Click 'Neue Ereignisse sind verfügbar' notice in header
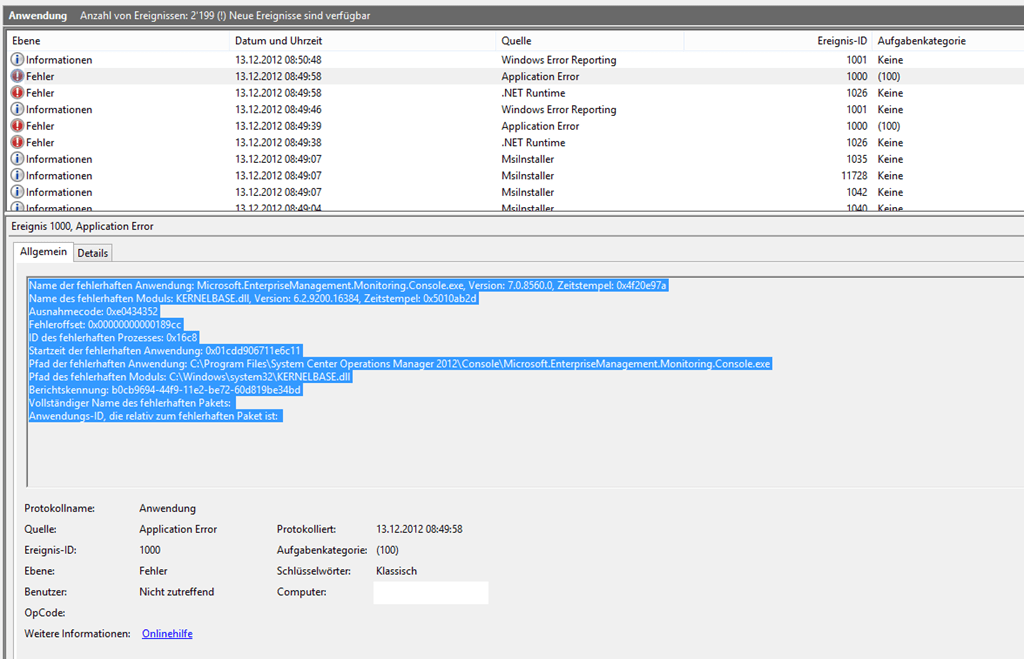This screenshot has height=659, width=1024. click(299, 15)
